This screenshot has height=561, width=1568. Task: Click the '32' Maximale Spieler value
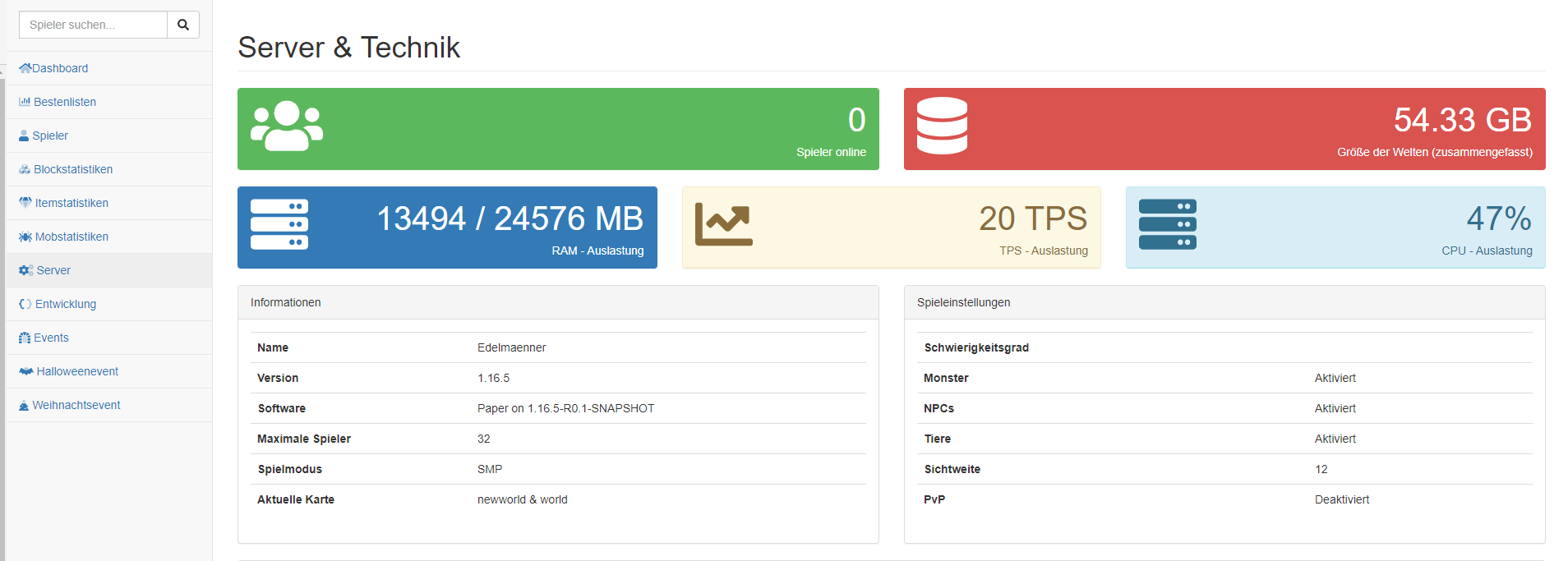click(484, 439)
